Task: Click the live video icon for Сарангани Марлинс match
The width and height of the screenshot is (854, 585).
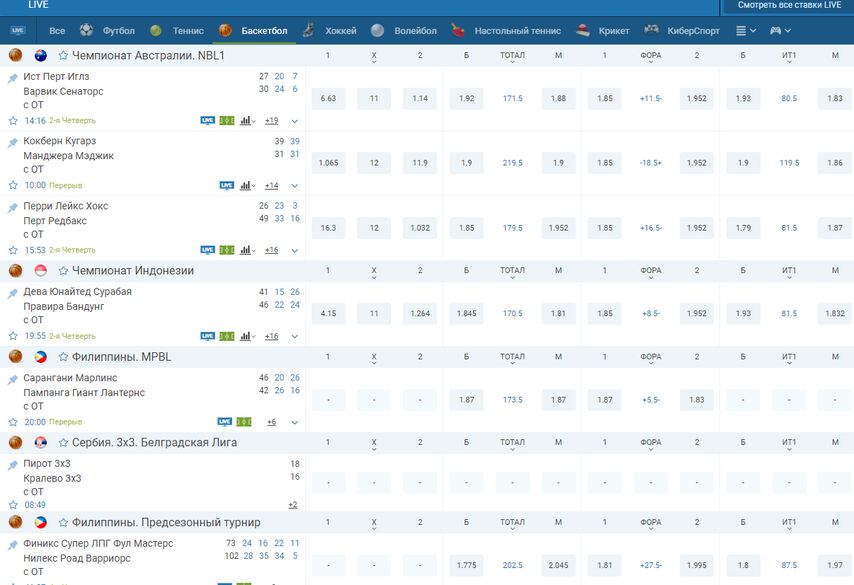Action: 225,422
